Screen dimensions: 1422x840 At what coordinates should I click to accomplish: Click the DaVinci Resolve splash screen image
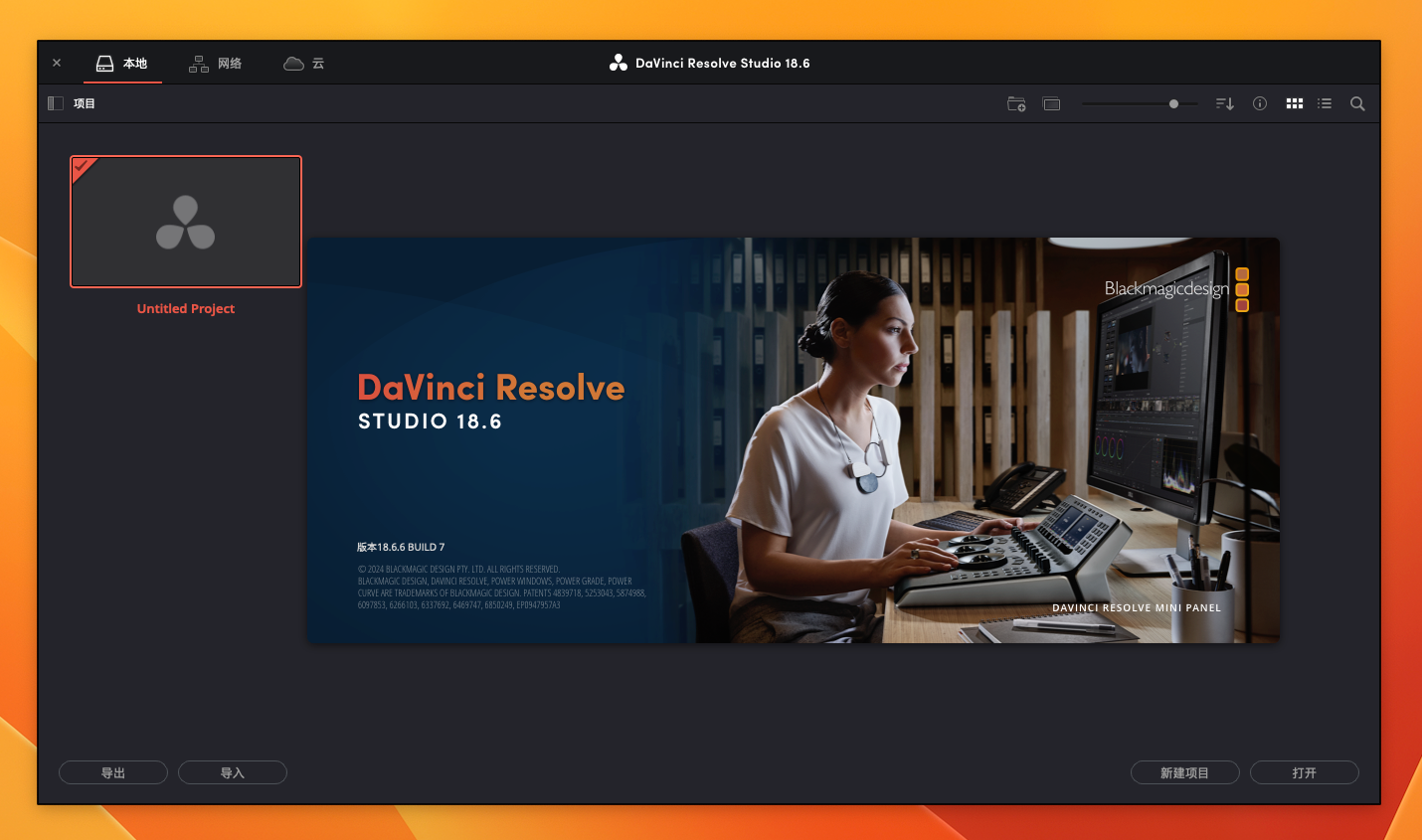tap(794, 440)
